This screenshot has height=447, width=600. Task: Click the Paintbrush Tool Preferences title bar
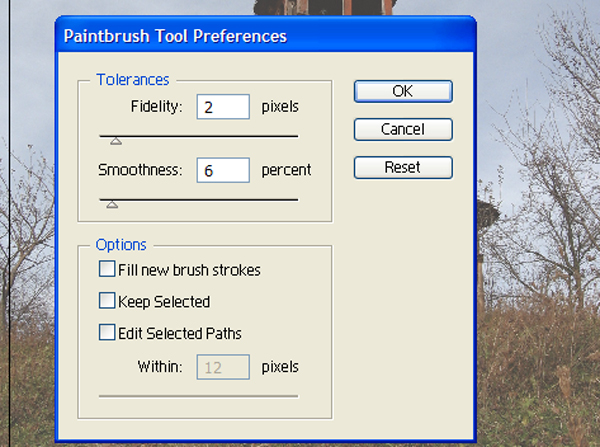(x=266, y=35)
